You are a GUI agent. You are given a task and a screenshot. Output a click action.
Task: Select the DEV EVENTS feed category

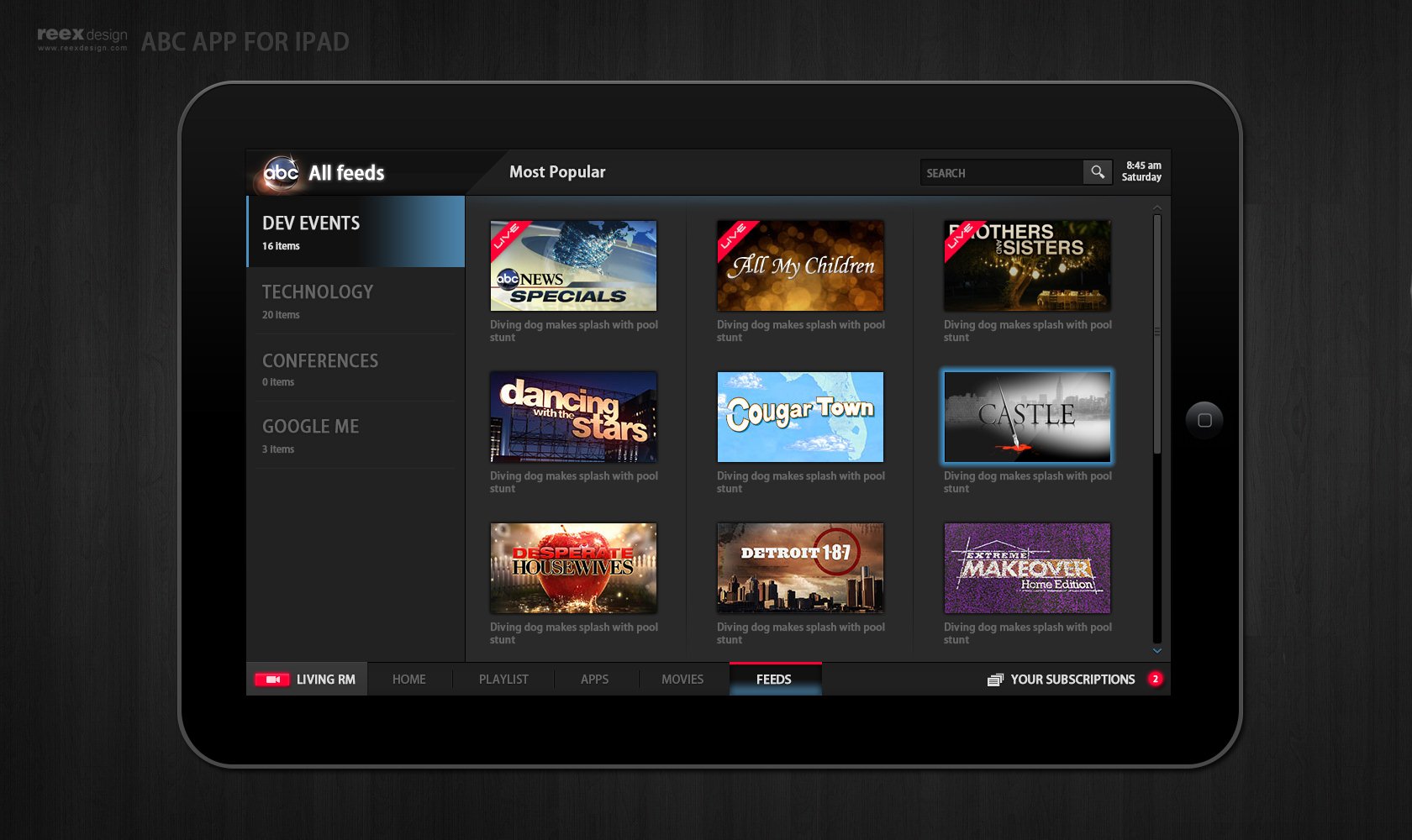(356, 232)
